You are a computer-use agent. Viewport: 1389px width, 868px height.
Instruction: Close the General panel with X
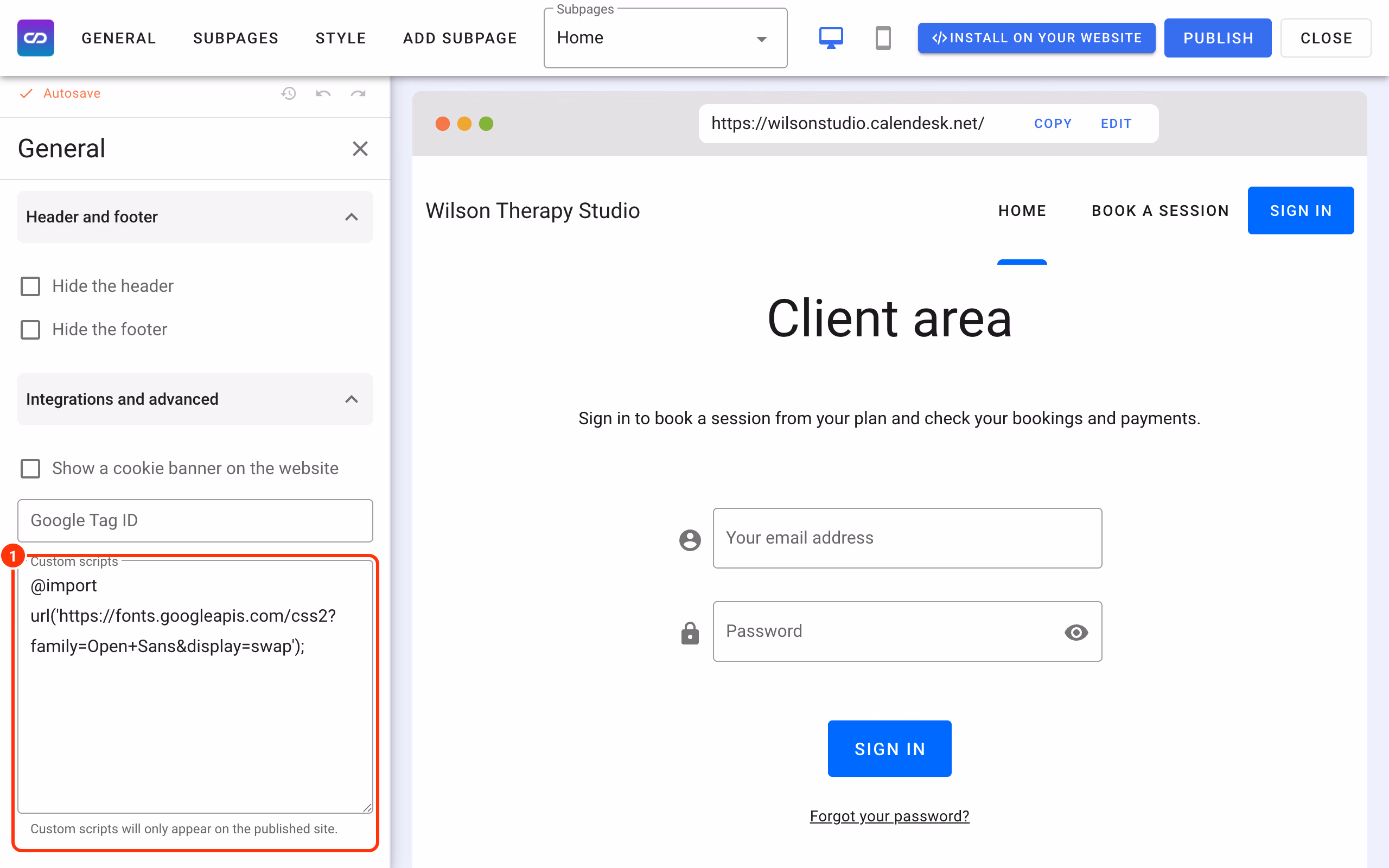pos(360,149)
